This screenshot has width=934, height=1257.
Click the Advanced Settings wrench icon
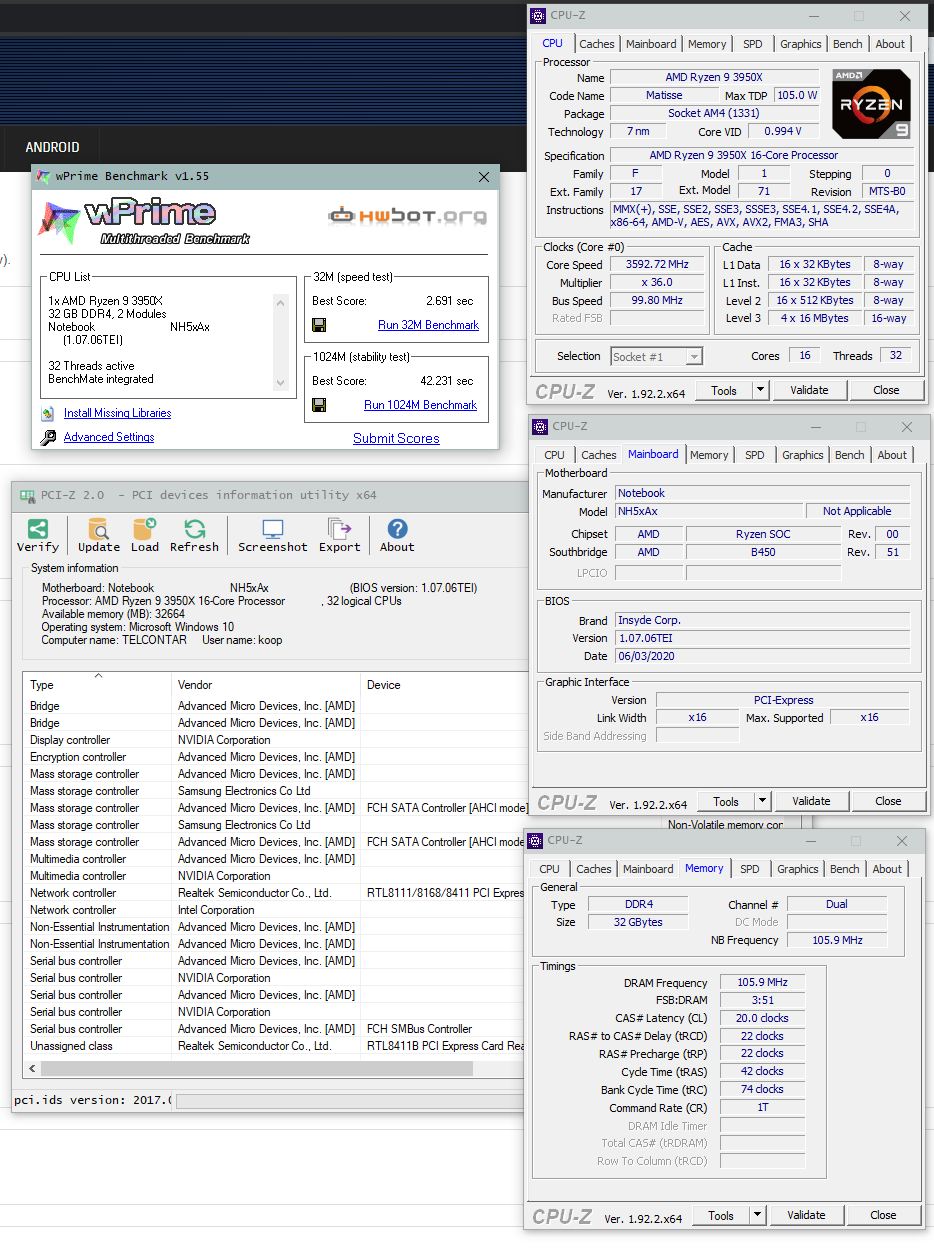click(48, 437)
